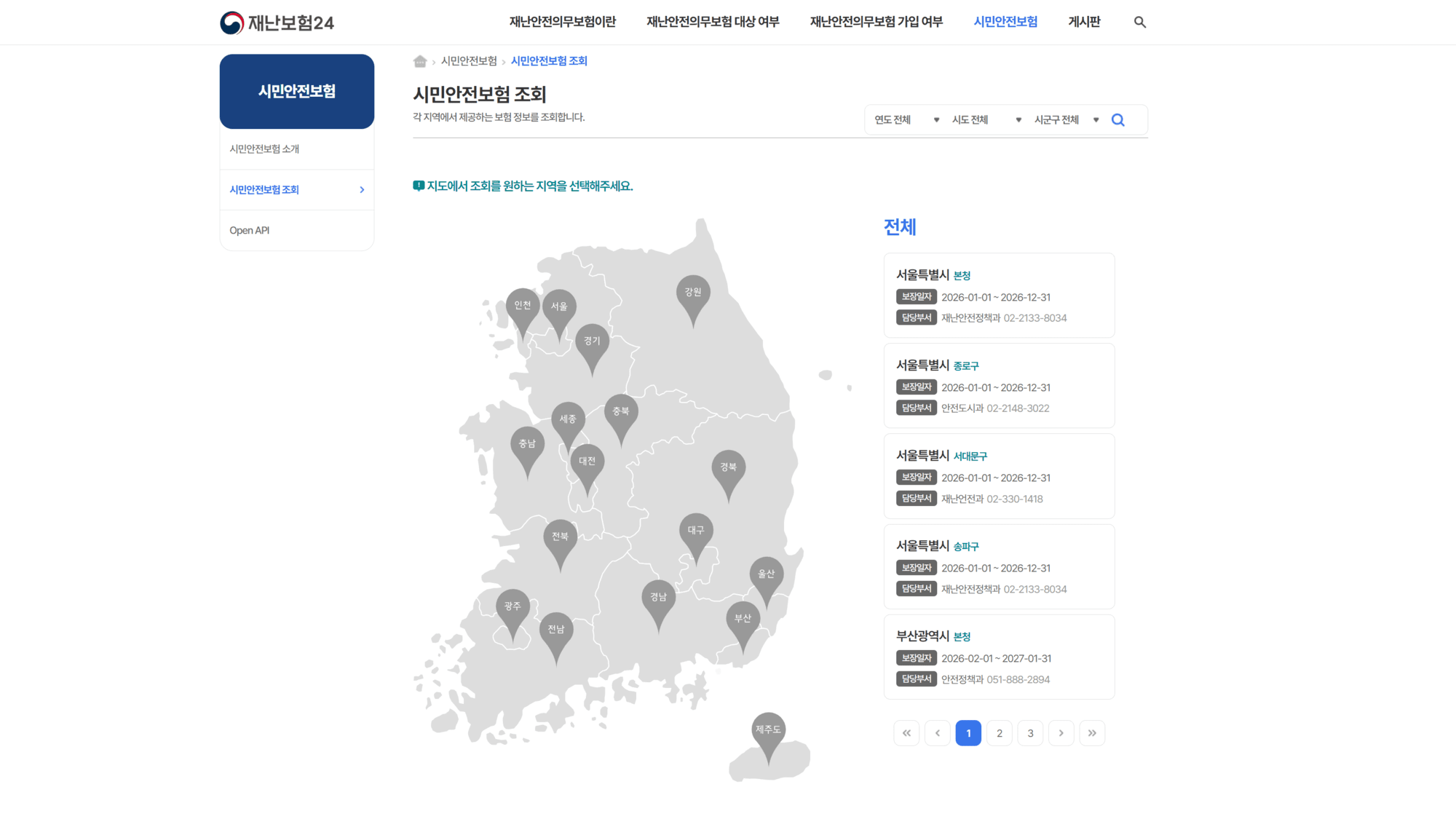Click phone number 02-2148-3022

1018,408
